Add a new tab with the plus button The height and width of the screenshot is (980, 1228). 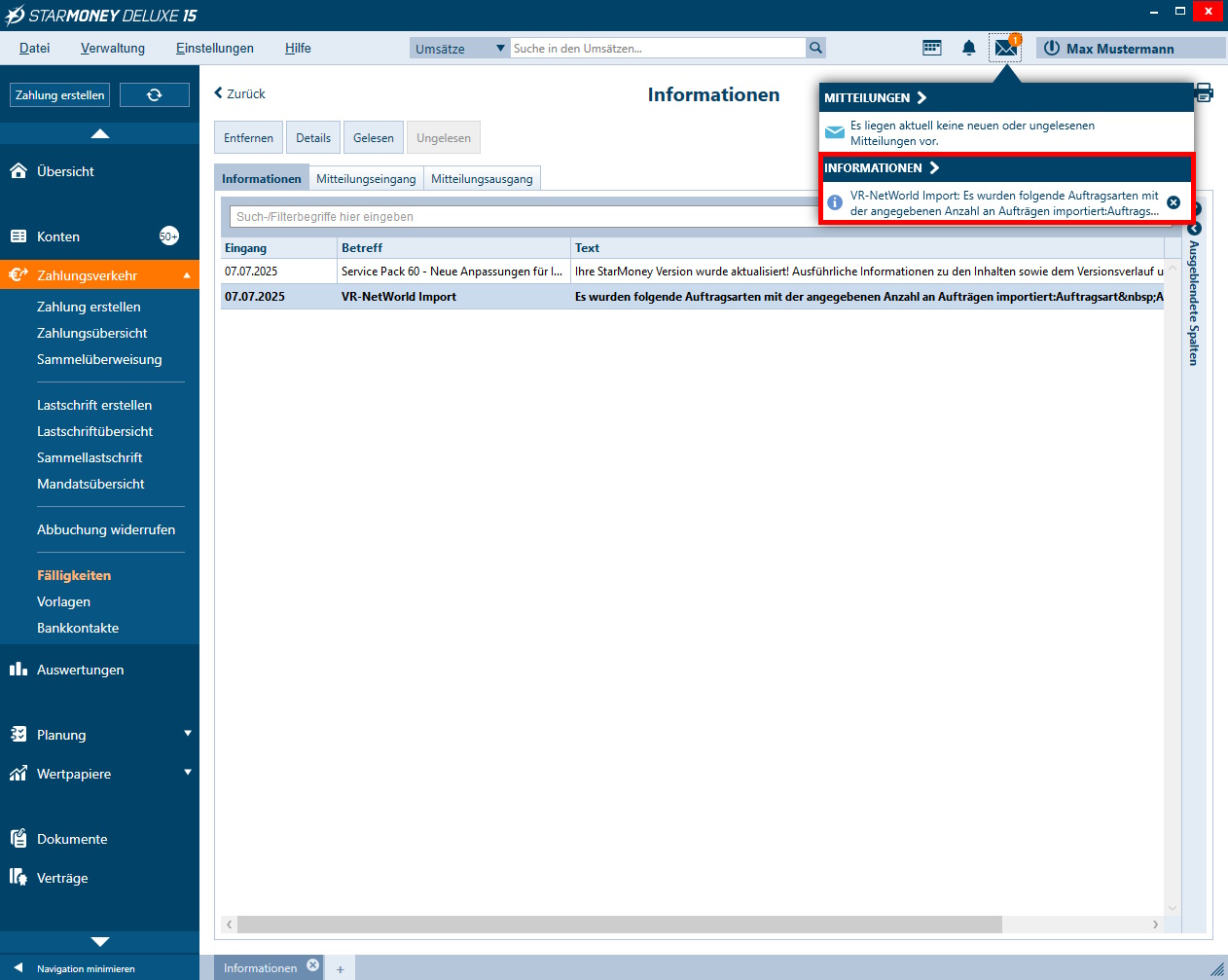tap(340, 969)
